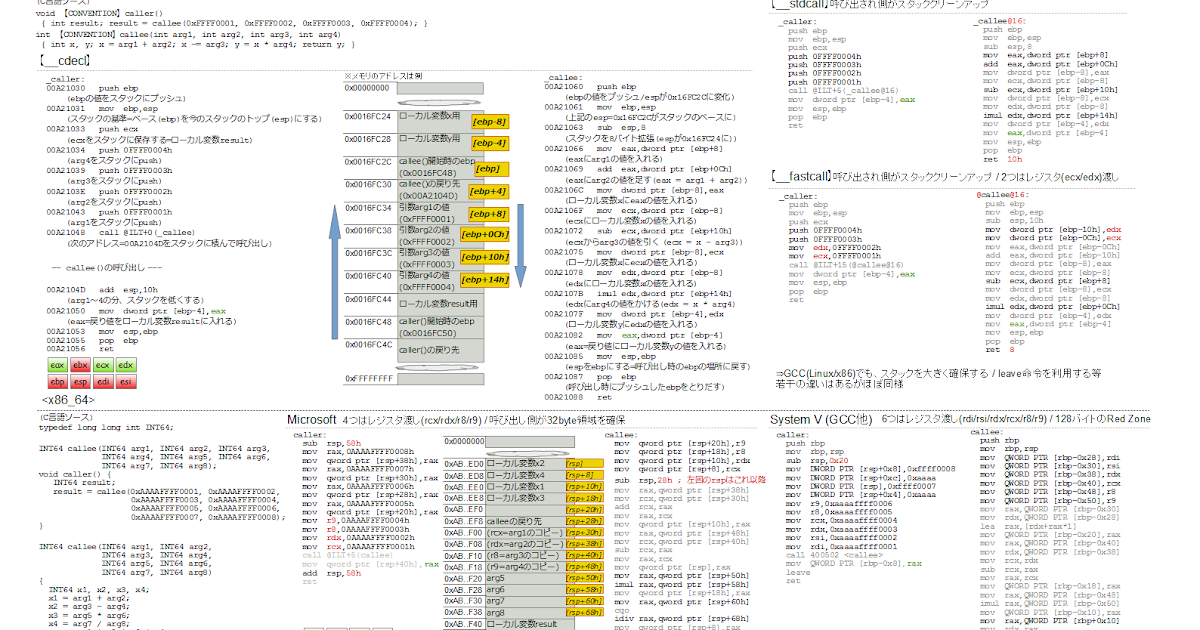Click line 00A21048 call @ILT+0(_callee)

121,231
